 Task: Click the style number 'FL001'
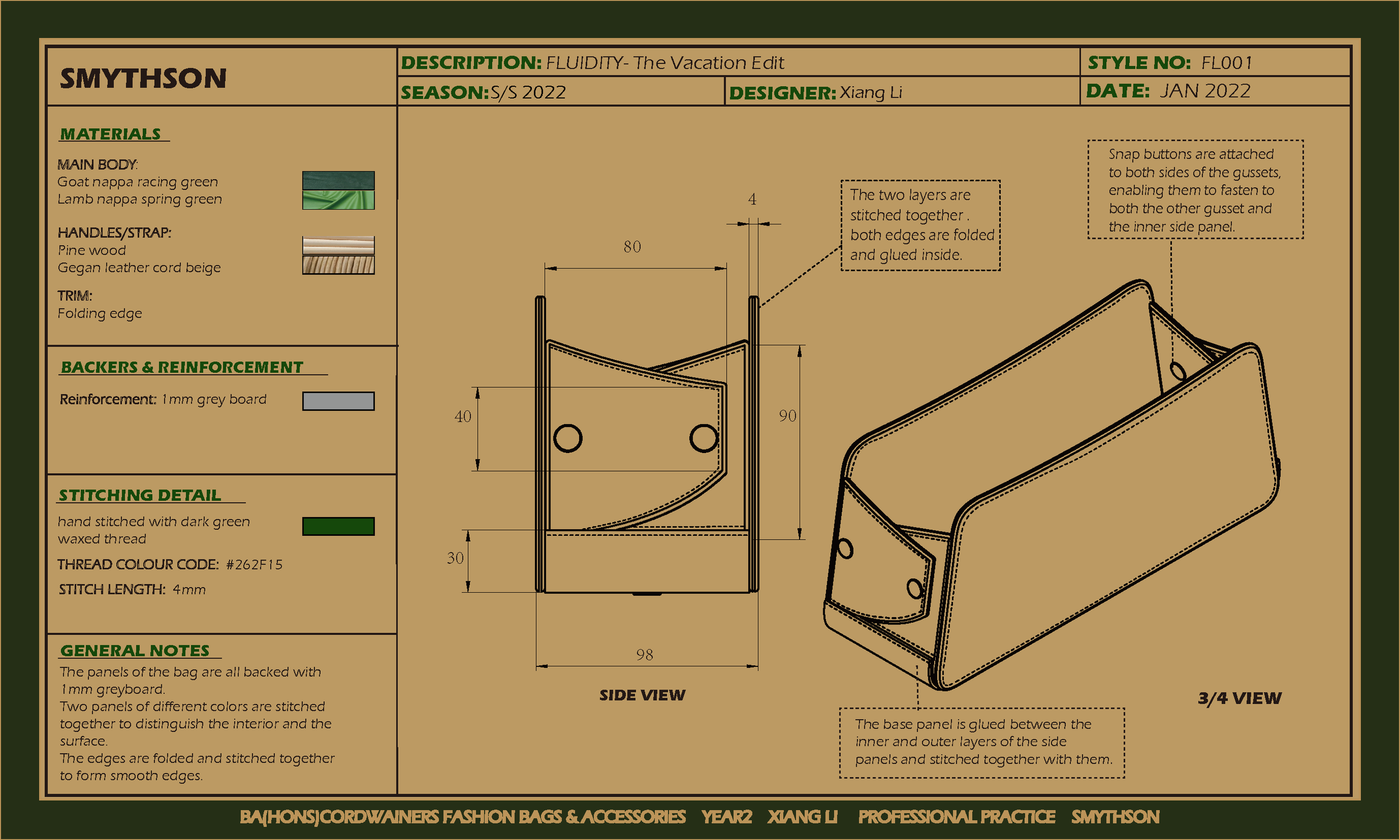click(1227, 62)
